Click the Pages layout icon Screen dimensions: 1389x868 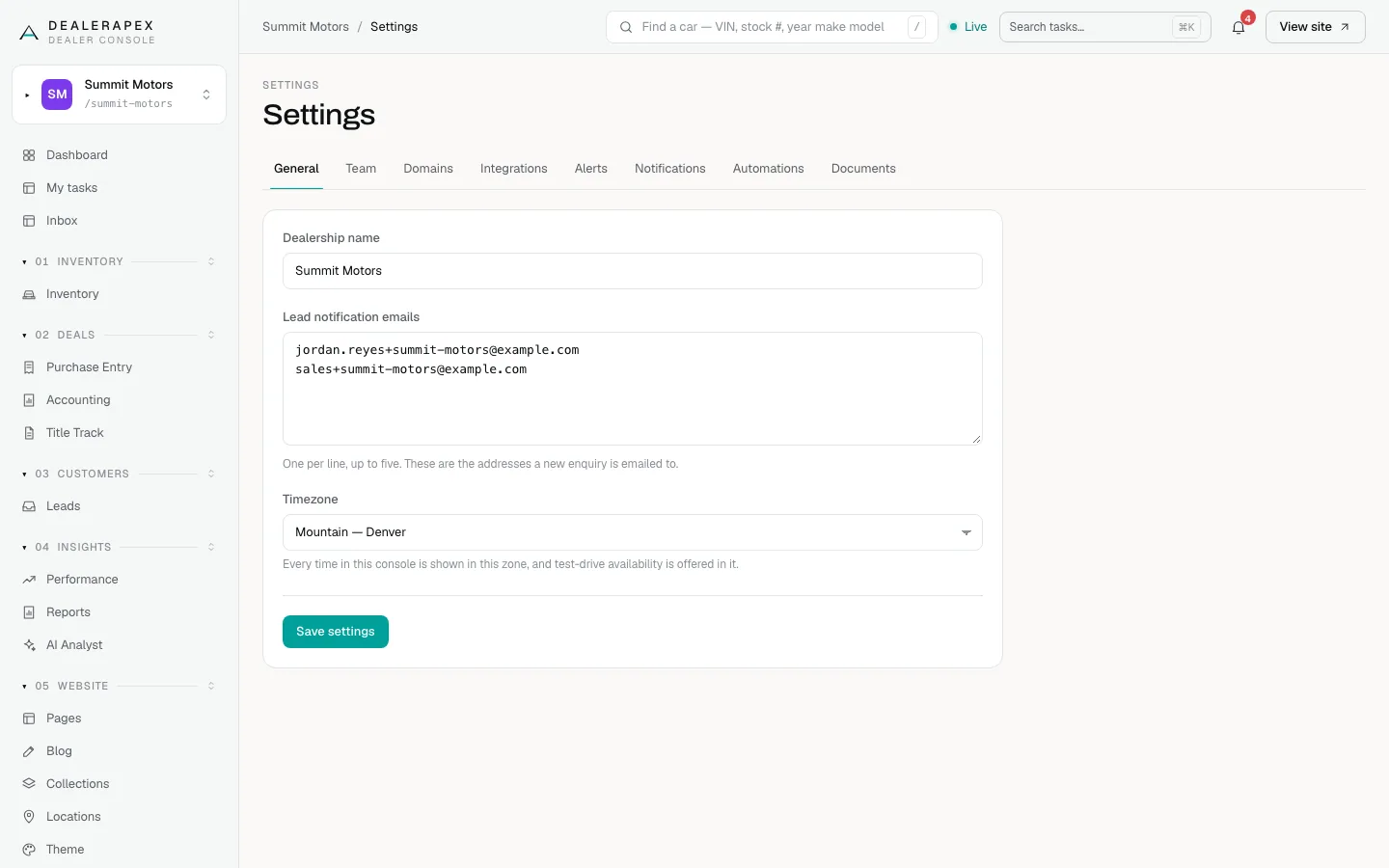coord(29,719)
